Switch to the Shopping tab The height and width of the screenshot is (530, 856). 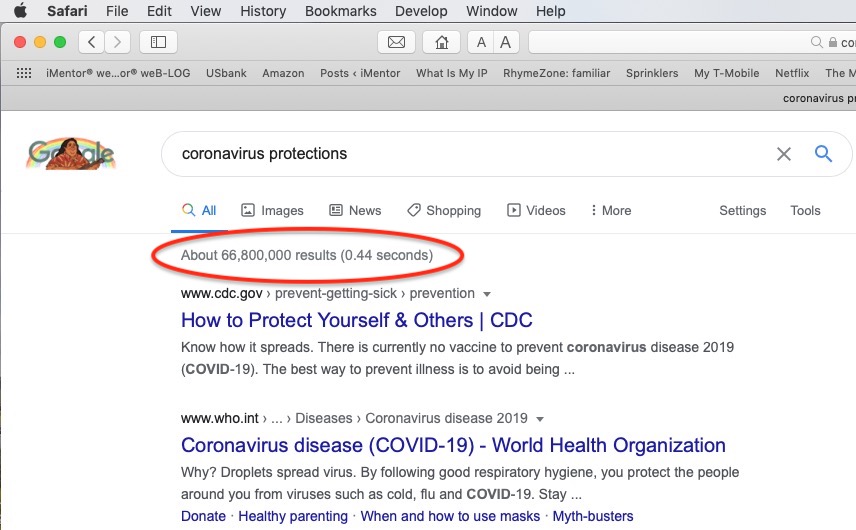(x=444, y=210)
